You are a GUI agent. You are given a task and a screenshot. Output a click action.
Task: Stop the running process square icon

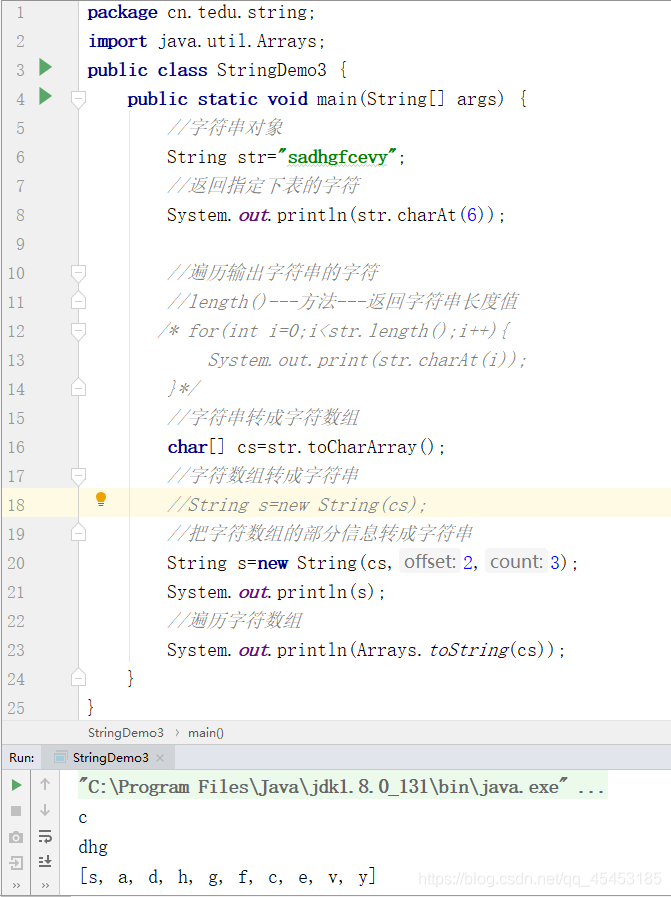[16, 811]
